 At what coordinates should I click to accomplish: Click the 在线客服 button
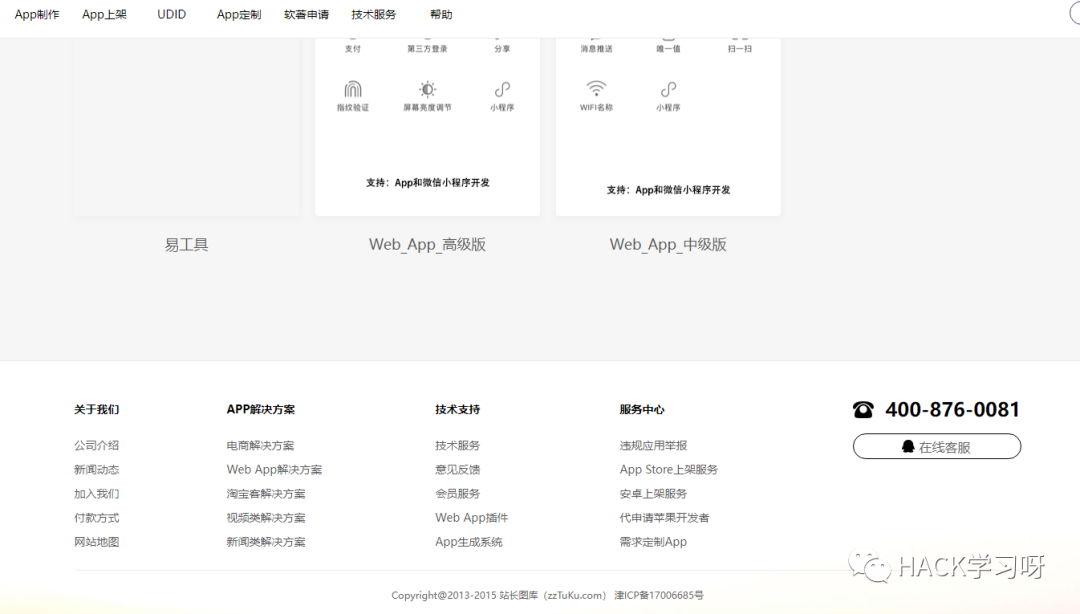937,447
